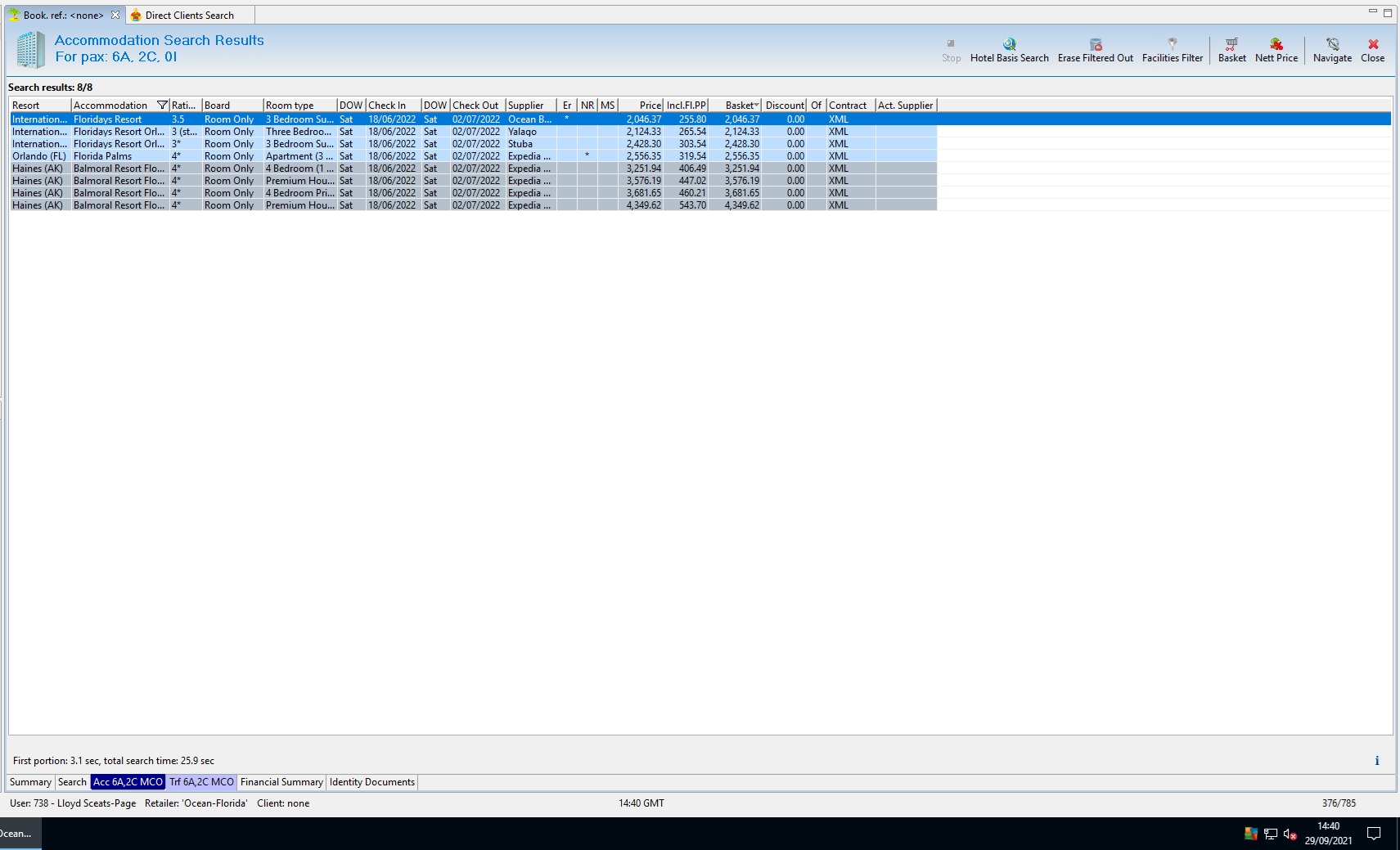
Task: Open the Windows notification center
Action: tap(1374, 834)
